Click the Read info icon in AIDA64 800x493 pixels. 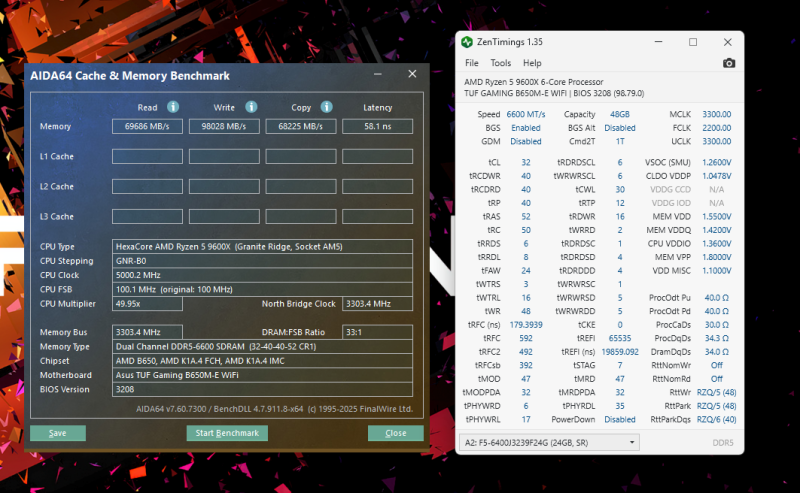tap(173, 107)
